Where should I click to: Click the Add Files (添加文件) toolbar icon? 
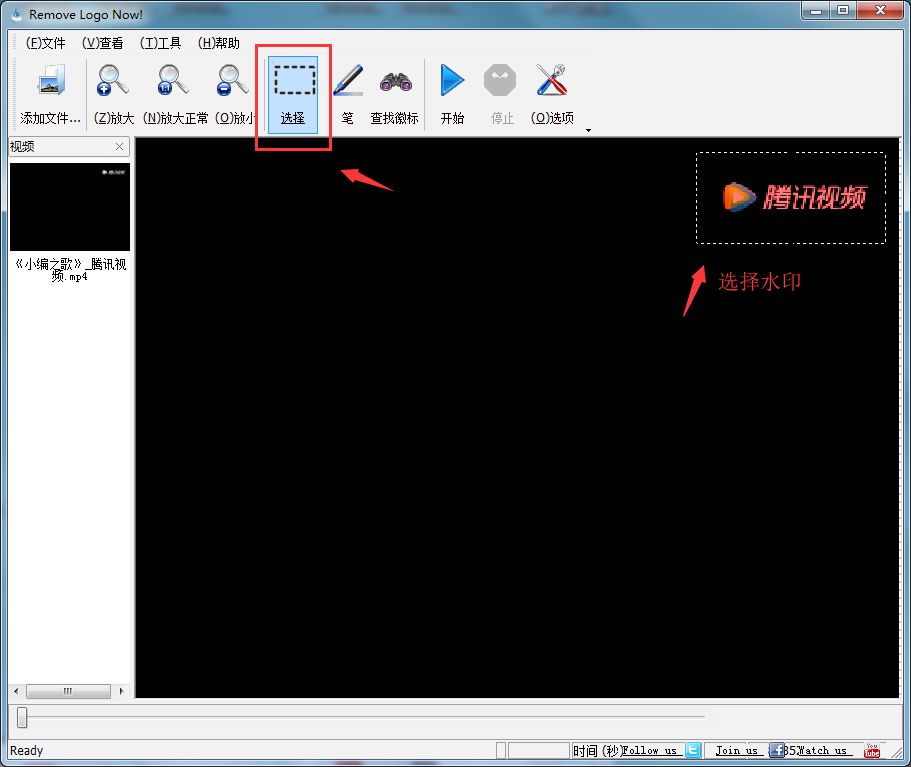coord(51,81)
